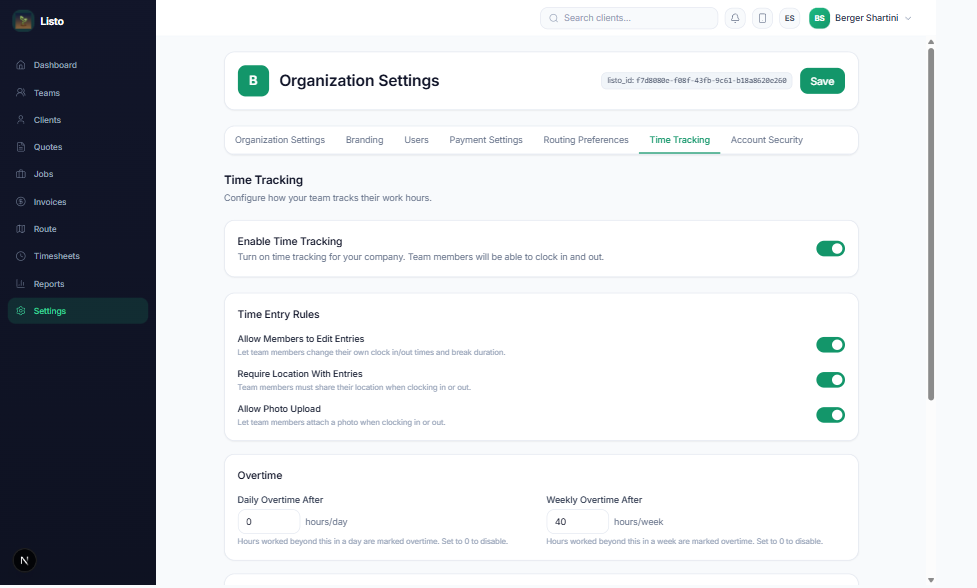Click the scrollbar up arrow
977x588 pixels.
[x=931, y=42]
